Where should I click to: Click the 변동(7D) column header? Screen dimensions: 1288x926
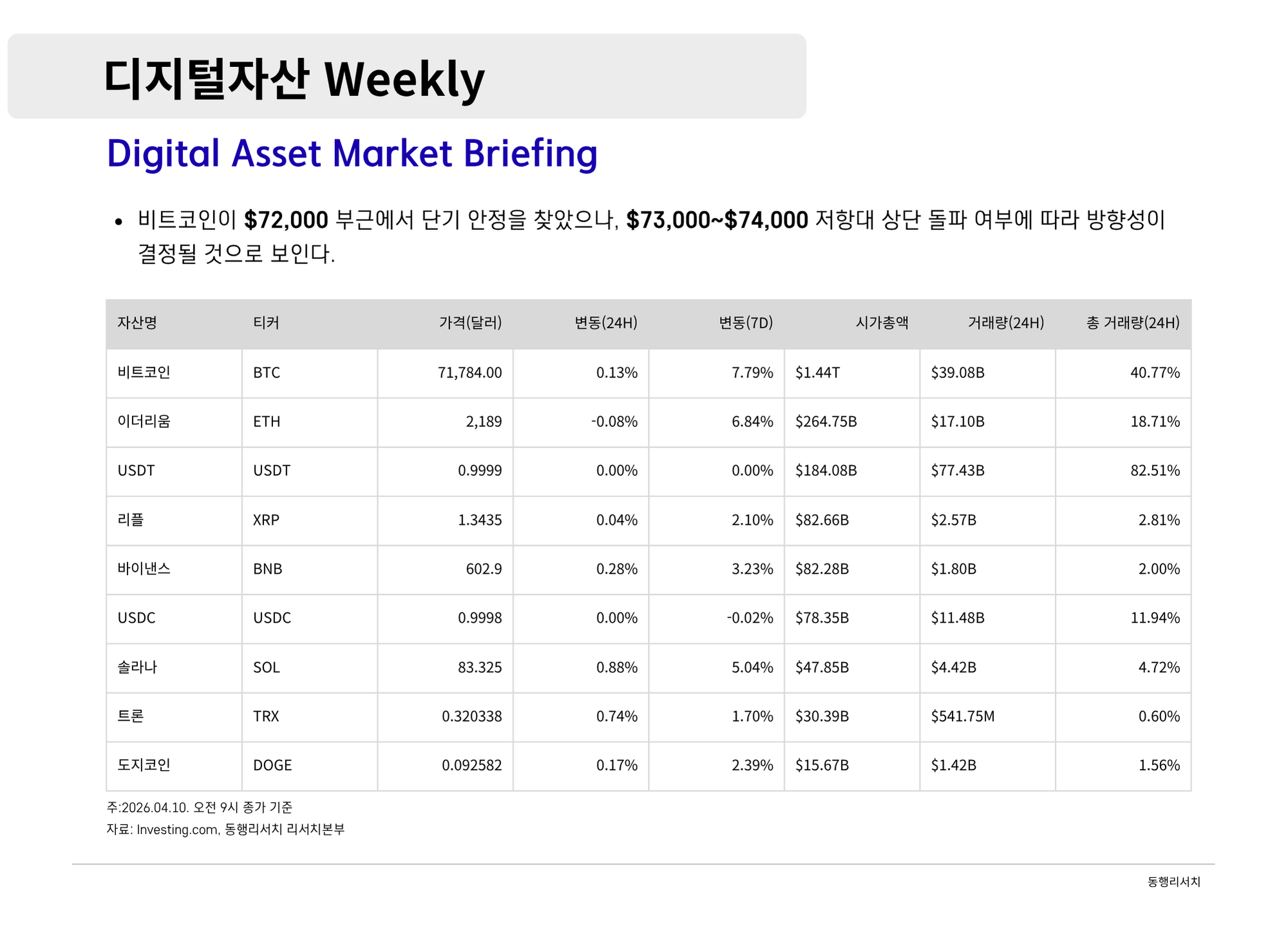pyautogui.click(x=745, y=323)
